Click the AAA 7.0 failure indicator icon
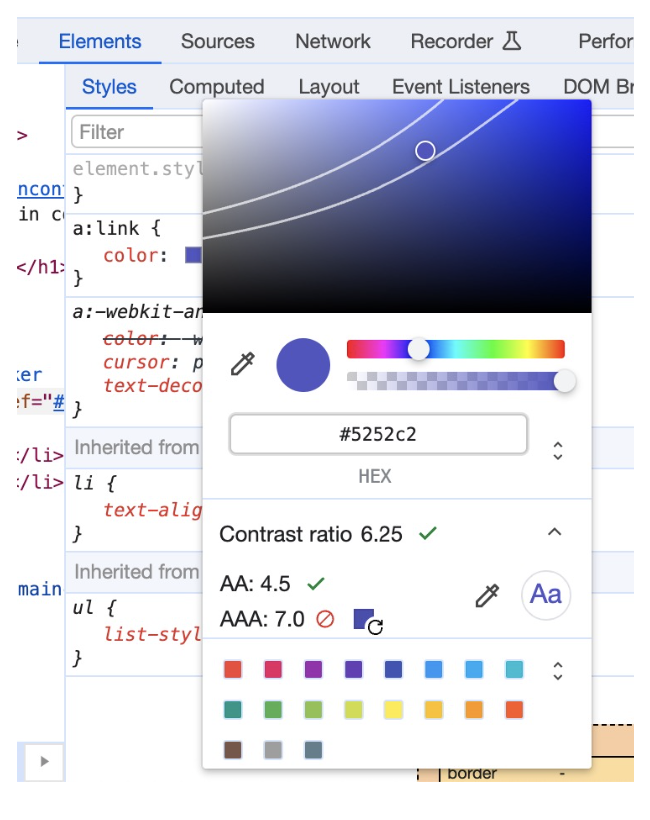 325,620
